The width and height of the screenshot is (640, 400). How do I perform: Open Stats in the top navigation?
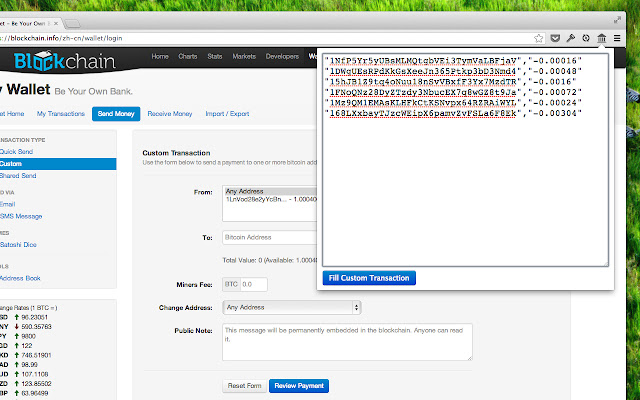click(215, 56)
